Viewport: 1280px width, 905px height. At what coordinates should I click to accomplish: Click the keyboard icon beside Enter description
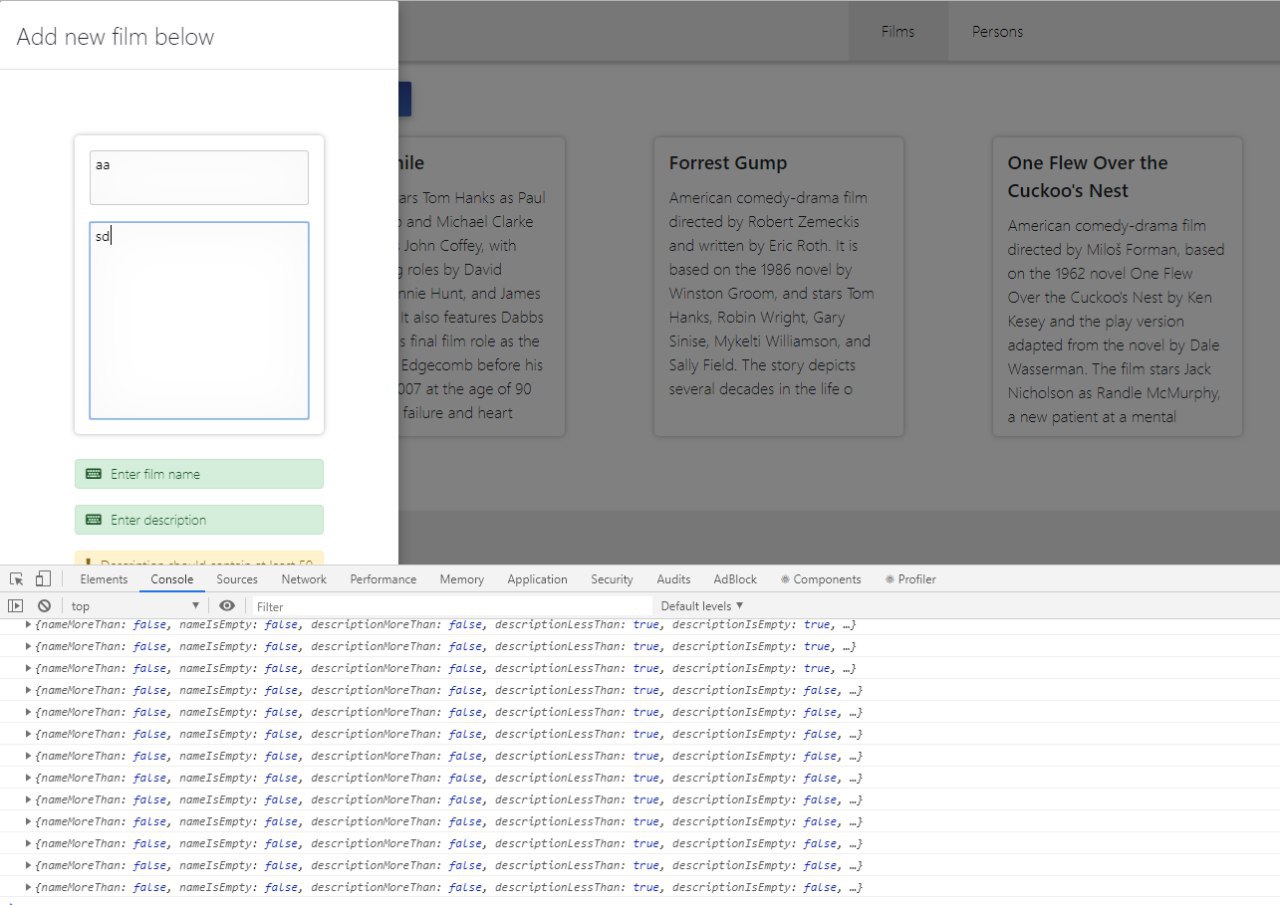(94, 520)
